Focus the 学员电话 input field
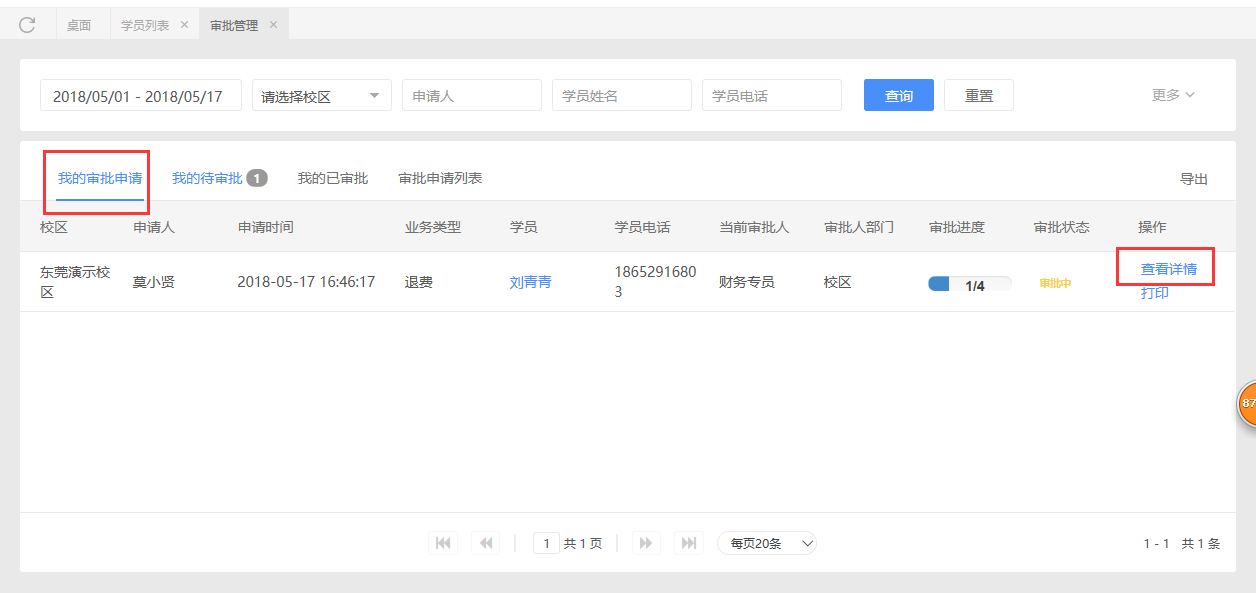Image resolution: width=1256 pixels, height=593 pixels. [772, 95]
